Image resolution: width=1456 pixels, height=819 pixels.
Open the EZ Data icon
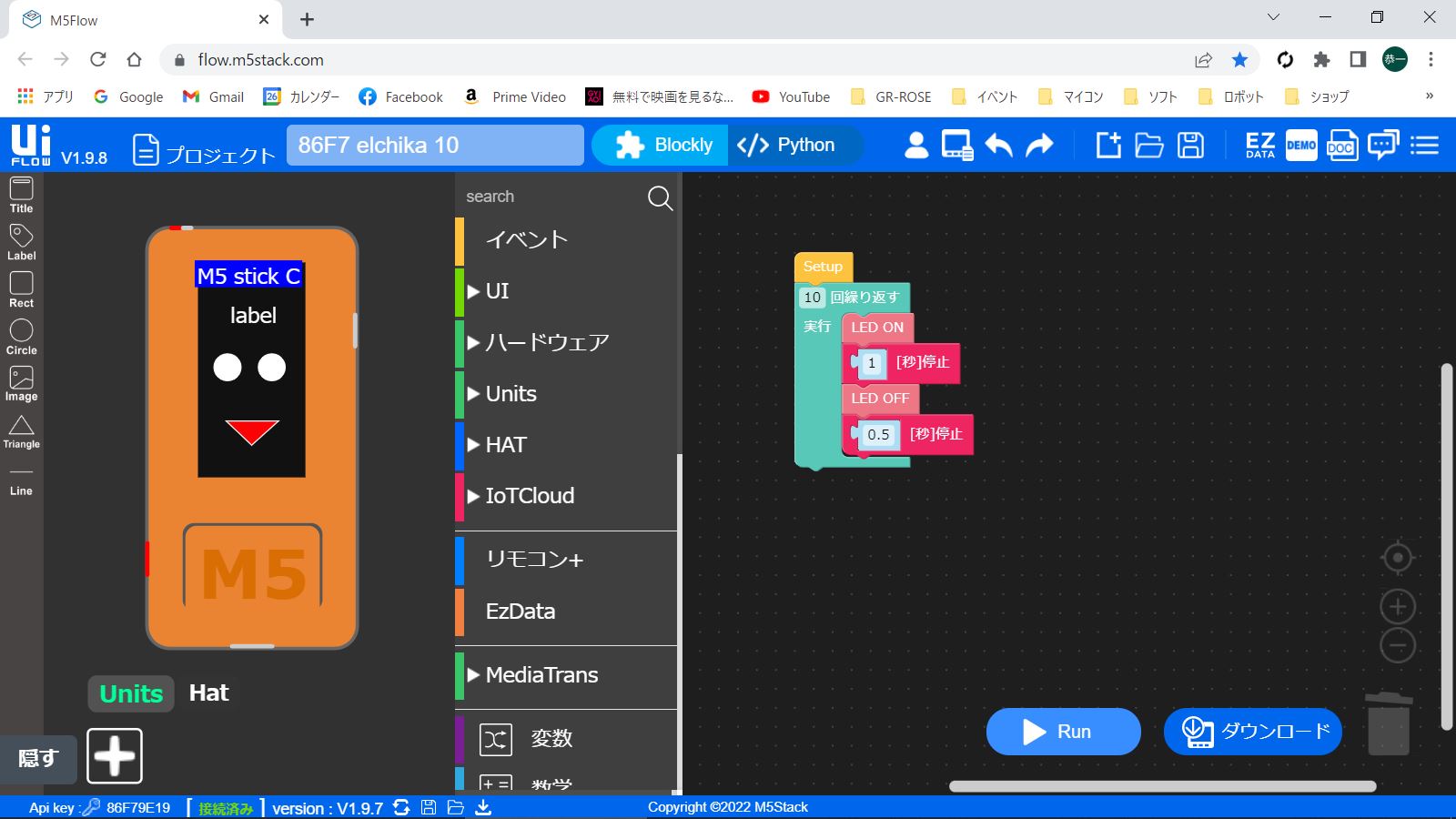coord(1259,146)
